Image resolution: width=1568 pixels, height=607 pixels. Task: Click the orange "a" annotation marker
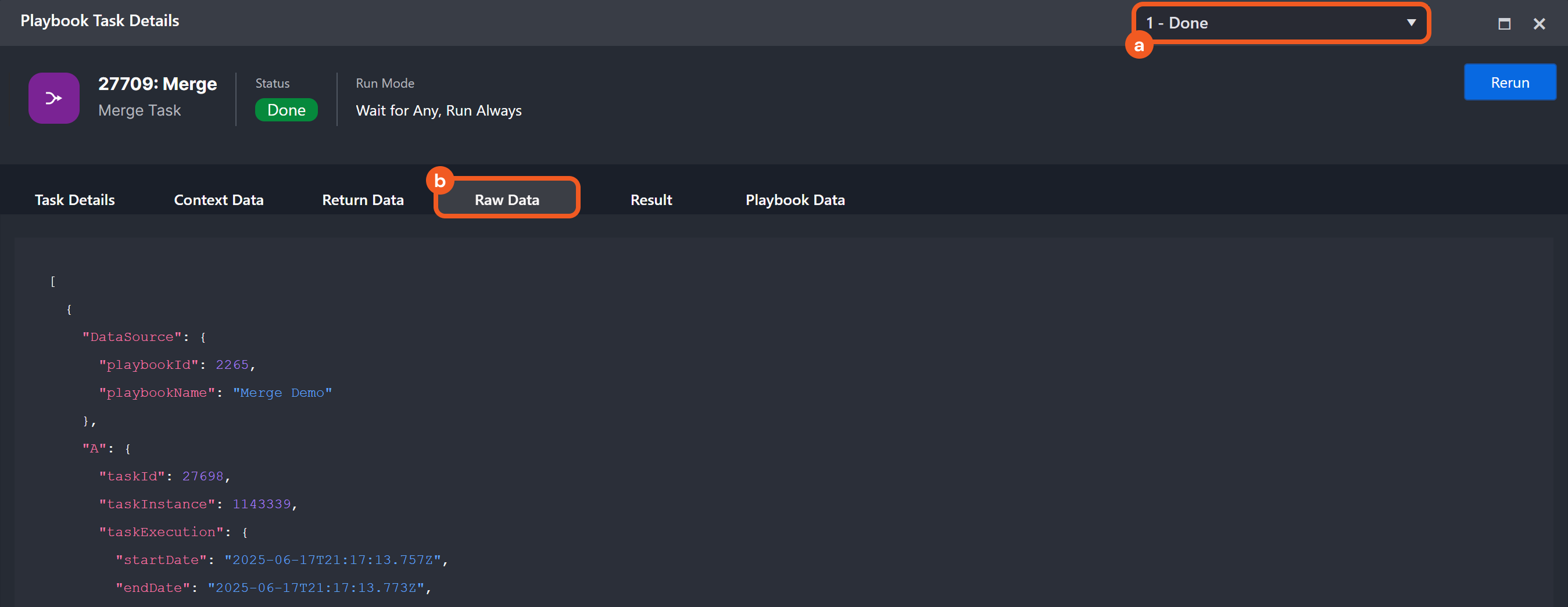(1139, 46)
